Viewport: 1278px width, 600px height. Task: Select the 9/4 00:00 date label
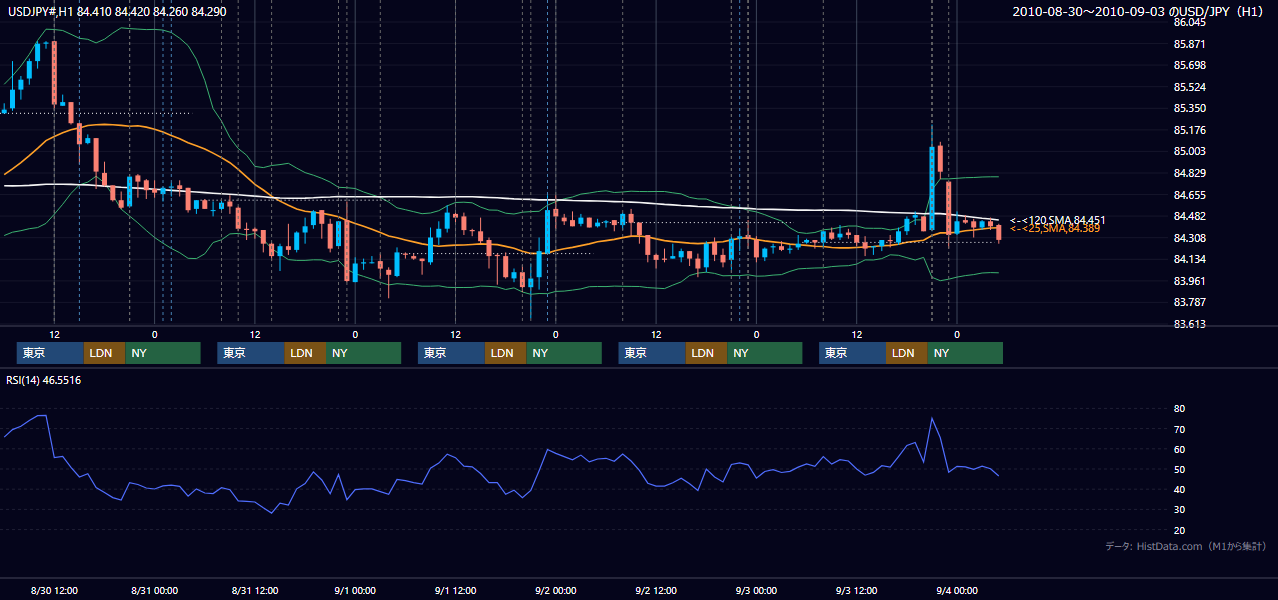click(x=957, y=590)
